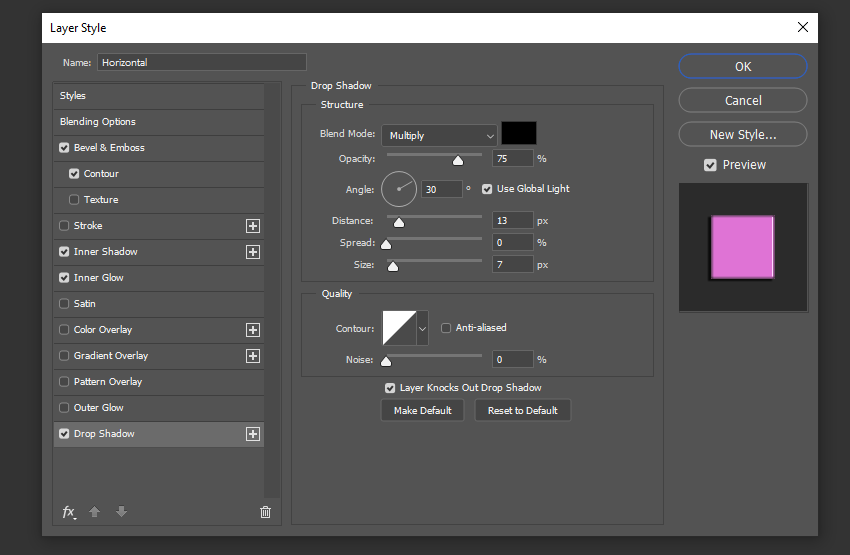The width and height of the screenshot is (850, 555).
Task: Open Inner Shadow settings
Action: tap(106, 251)
